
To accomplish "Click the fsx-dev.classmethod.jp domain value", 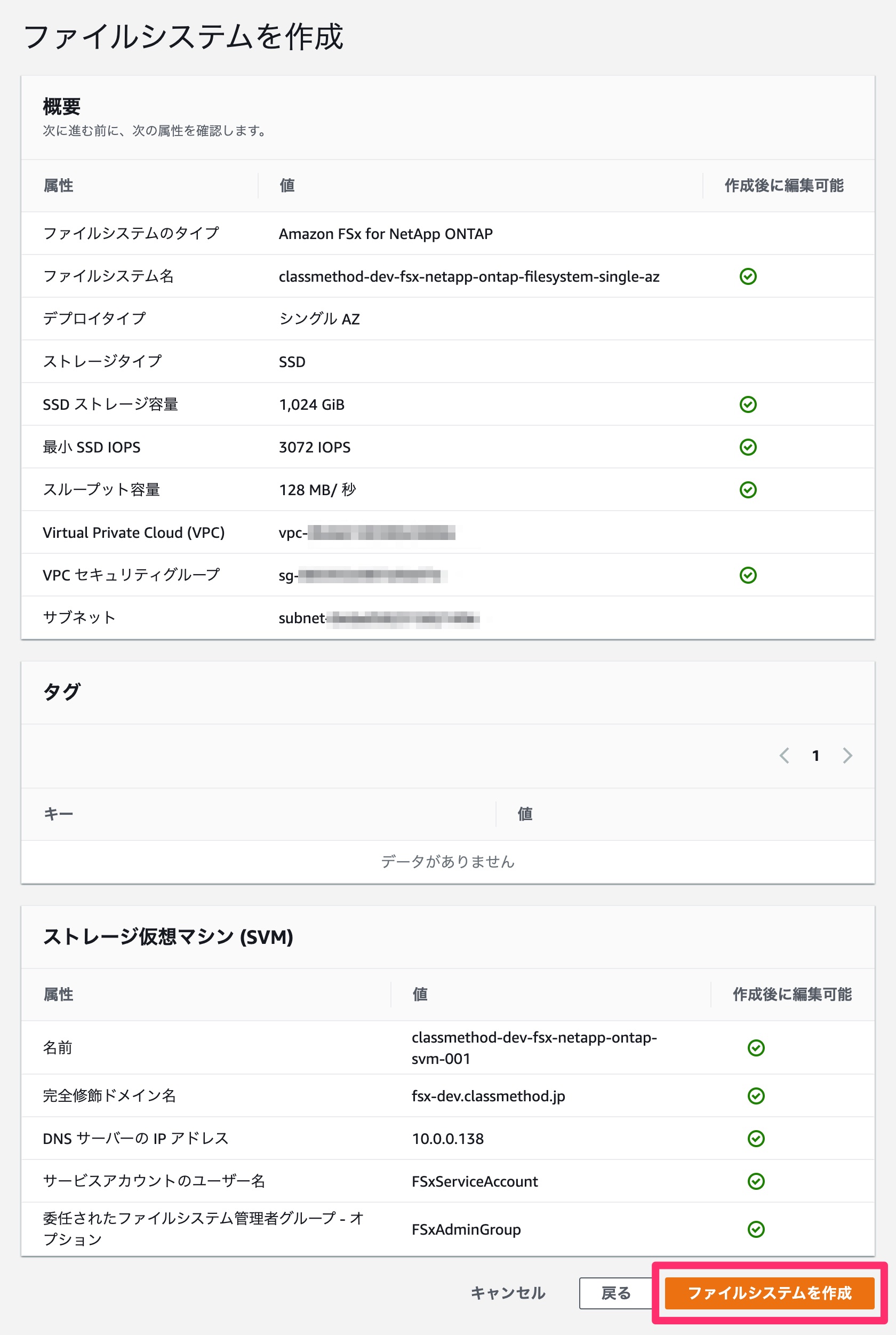I will pyautogui.click(x=488, y=1096).
